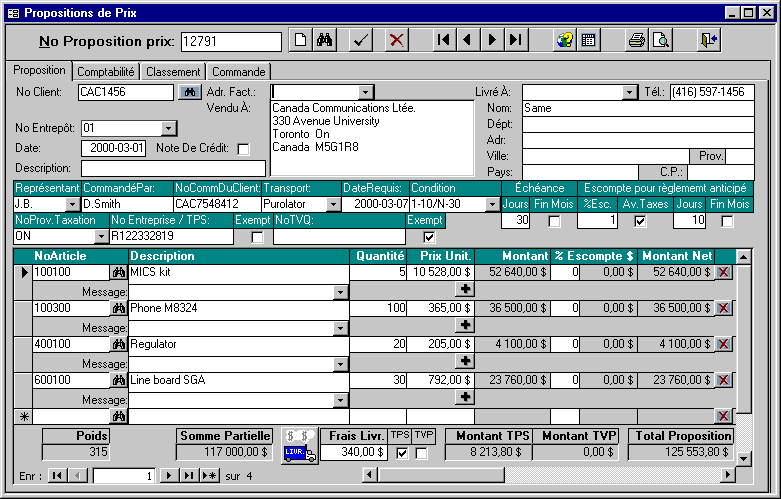Print the proposition with printer icon
The height and width of the screenshot is (499, 781).
pyautogui.click(x=637, y=40)
